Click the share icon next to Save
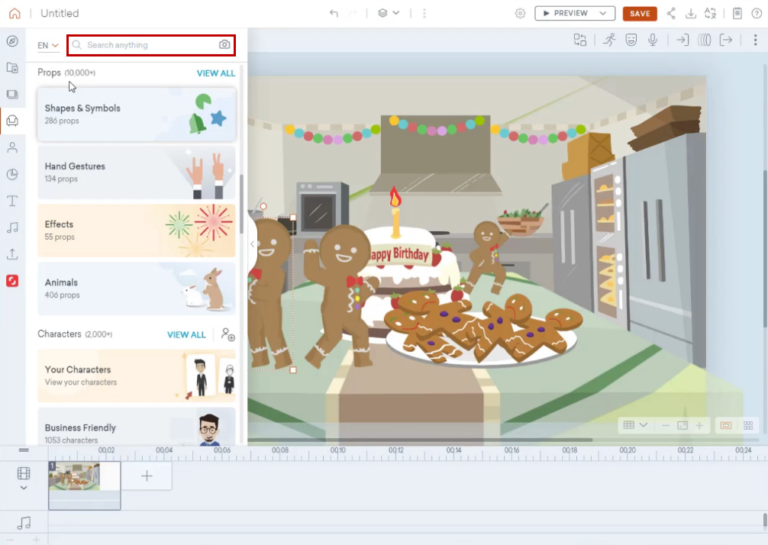The image size is (768, 545). [x=671, y=14]
